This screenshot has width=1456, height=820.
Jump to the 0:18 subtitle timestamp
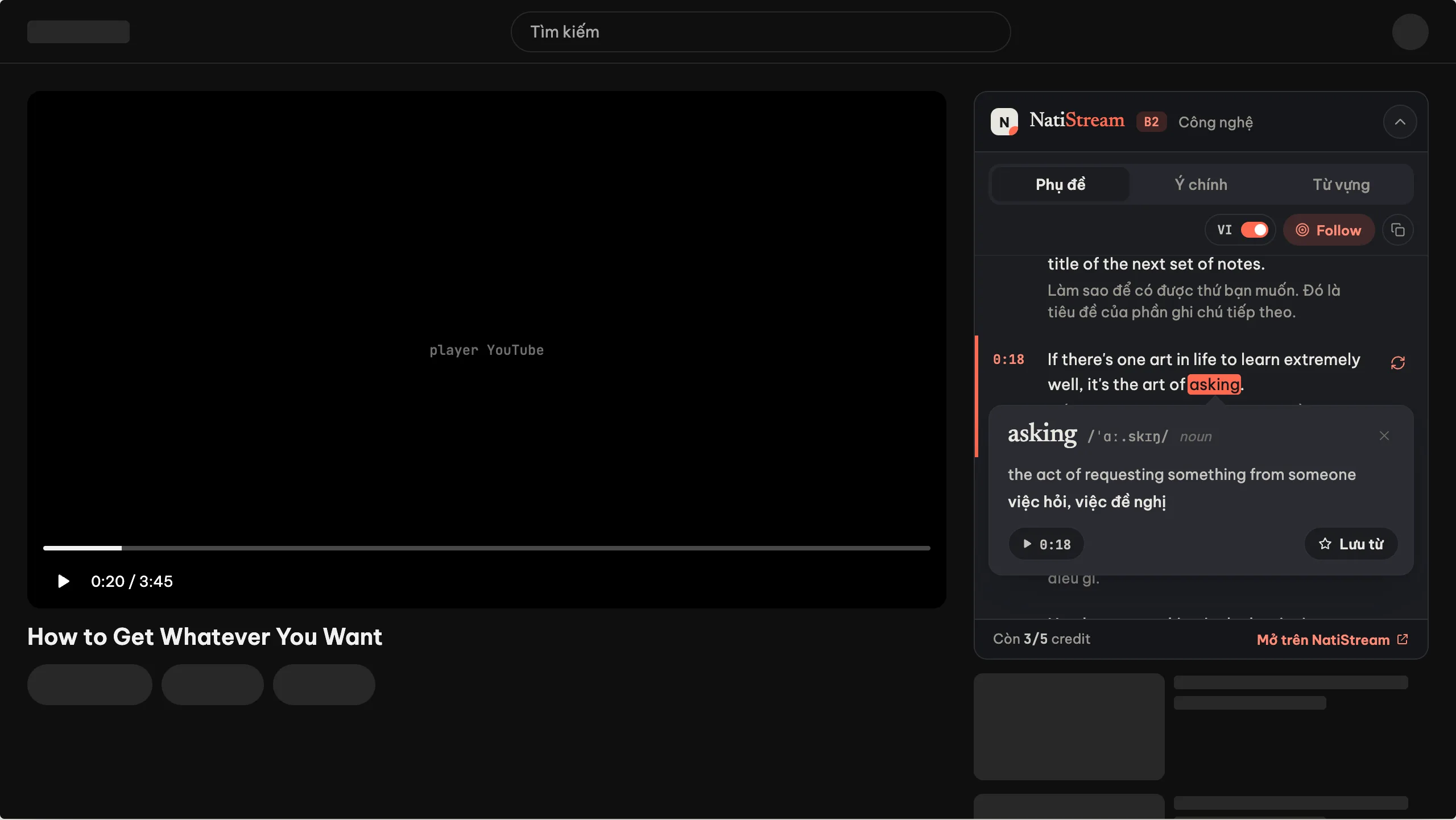tap(1008, 359)
